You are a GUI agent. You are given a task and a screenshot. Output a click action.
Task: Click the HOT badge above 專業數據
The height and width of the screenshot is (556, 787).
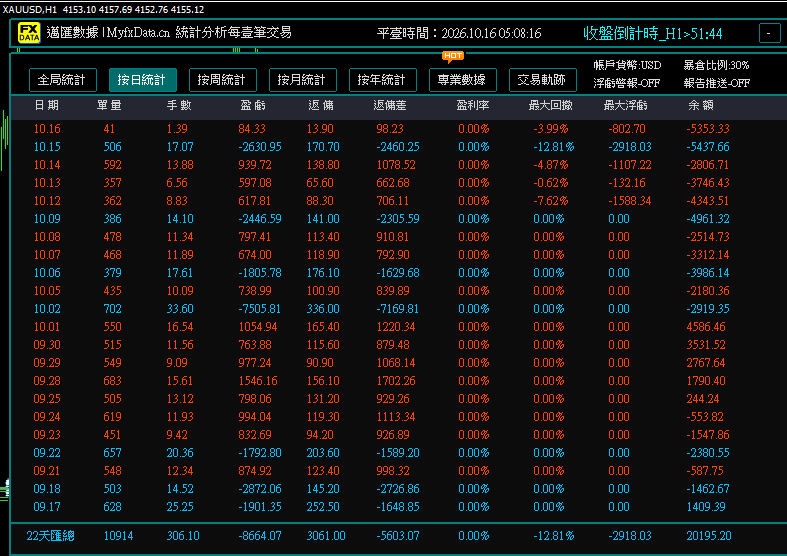pos(453,56)
